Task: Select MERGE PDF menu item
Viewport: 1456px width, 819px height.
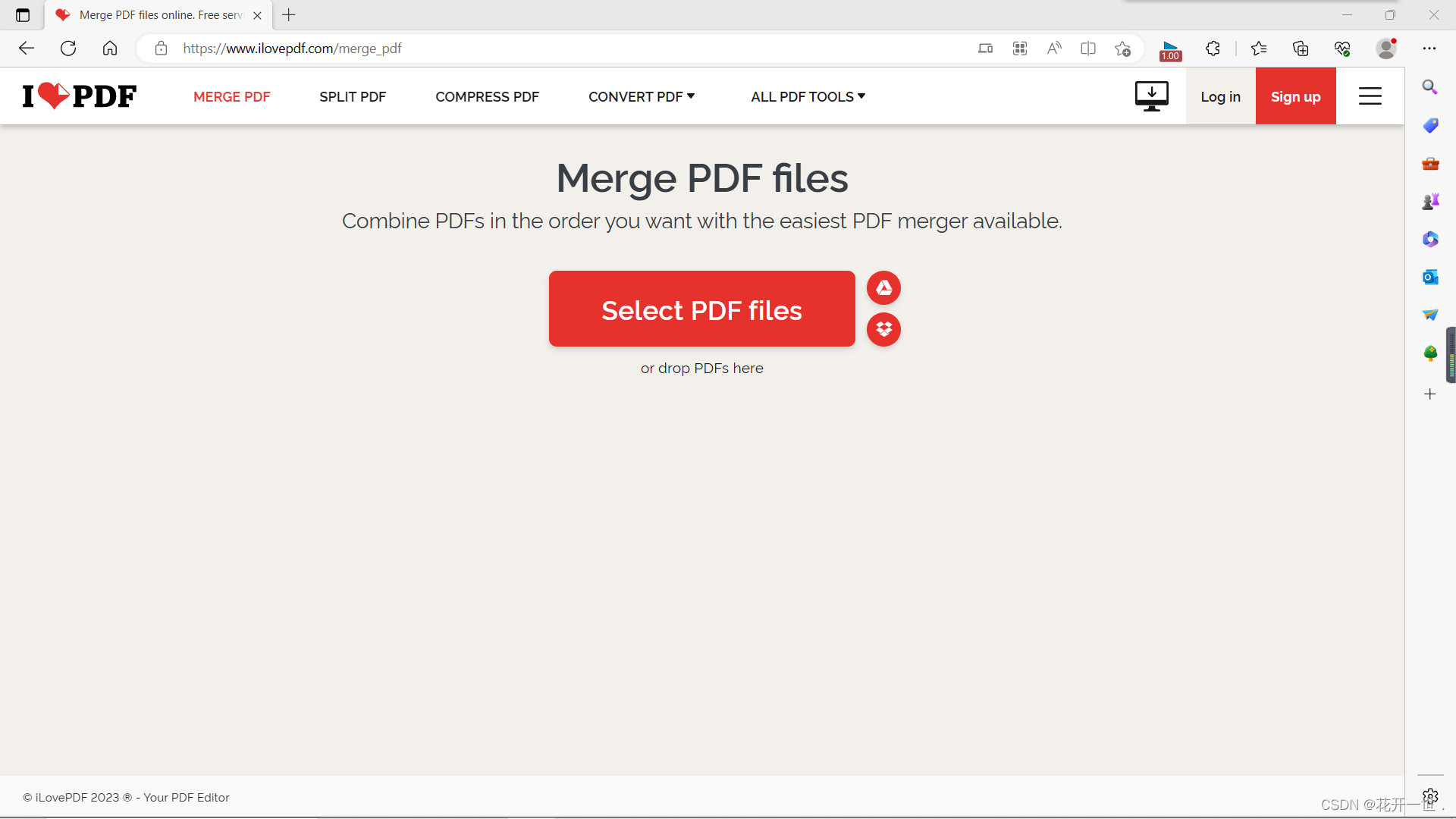Action: (x=231, y=96)
